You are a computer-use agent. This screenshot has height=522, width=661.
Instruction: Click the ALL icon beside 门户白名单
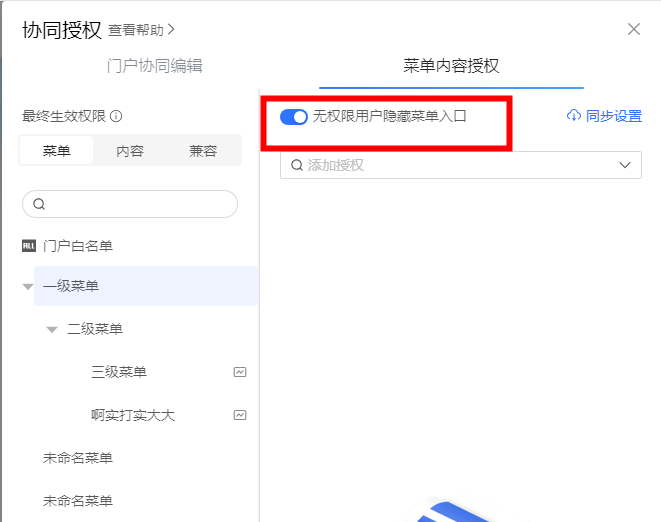click(29, 245)
